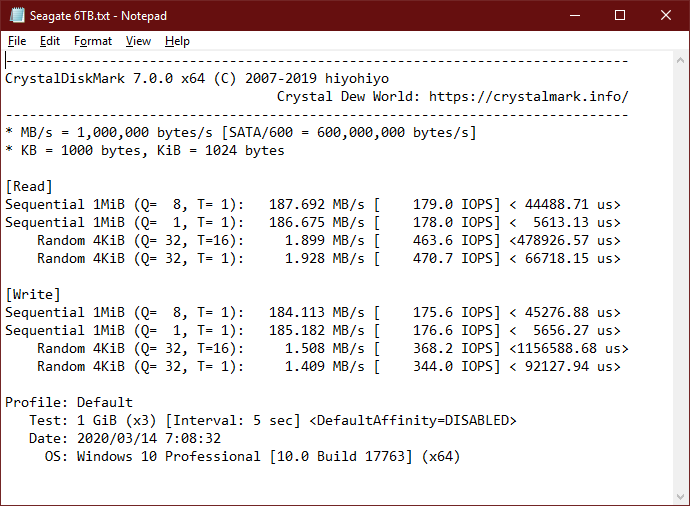The height and width of the screenshot is (506, 690).
Task: Click the crystalmark.info URL text
Action: point(529,96)
